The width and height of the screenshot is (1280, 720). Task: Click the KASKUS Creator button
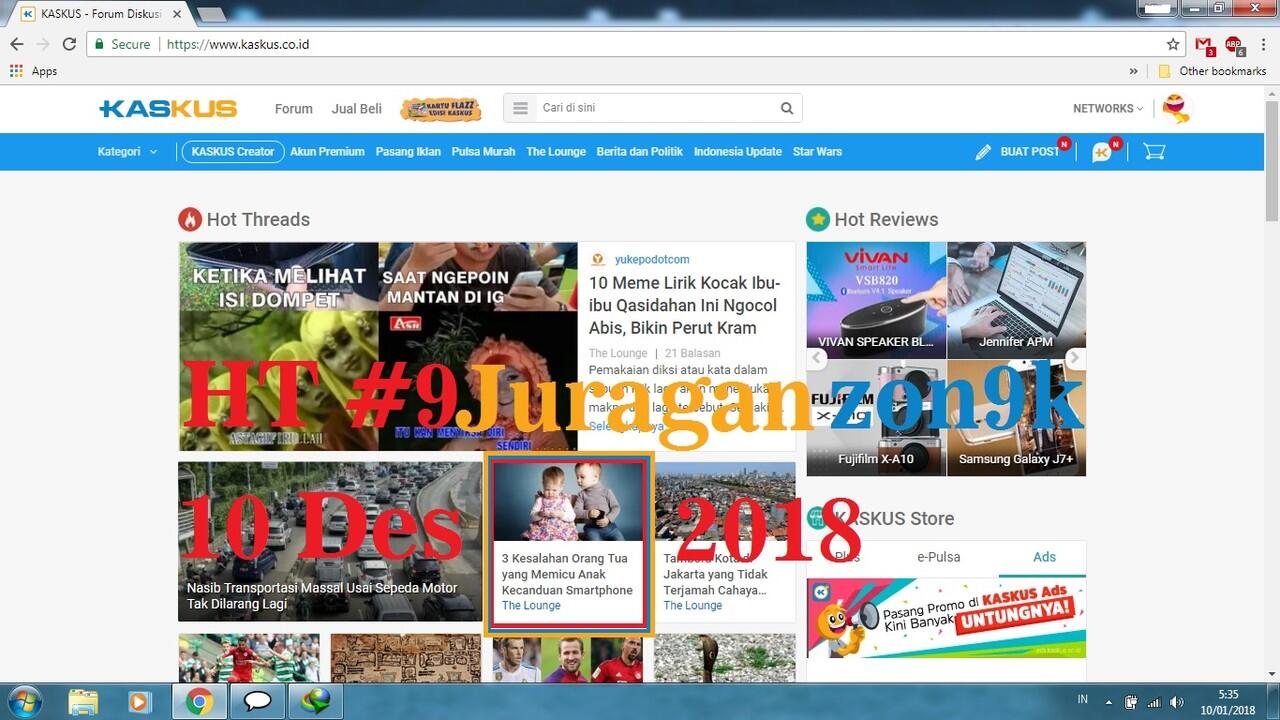pos(233,152)
